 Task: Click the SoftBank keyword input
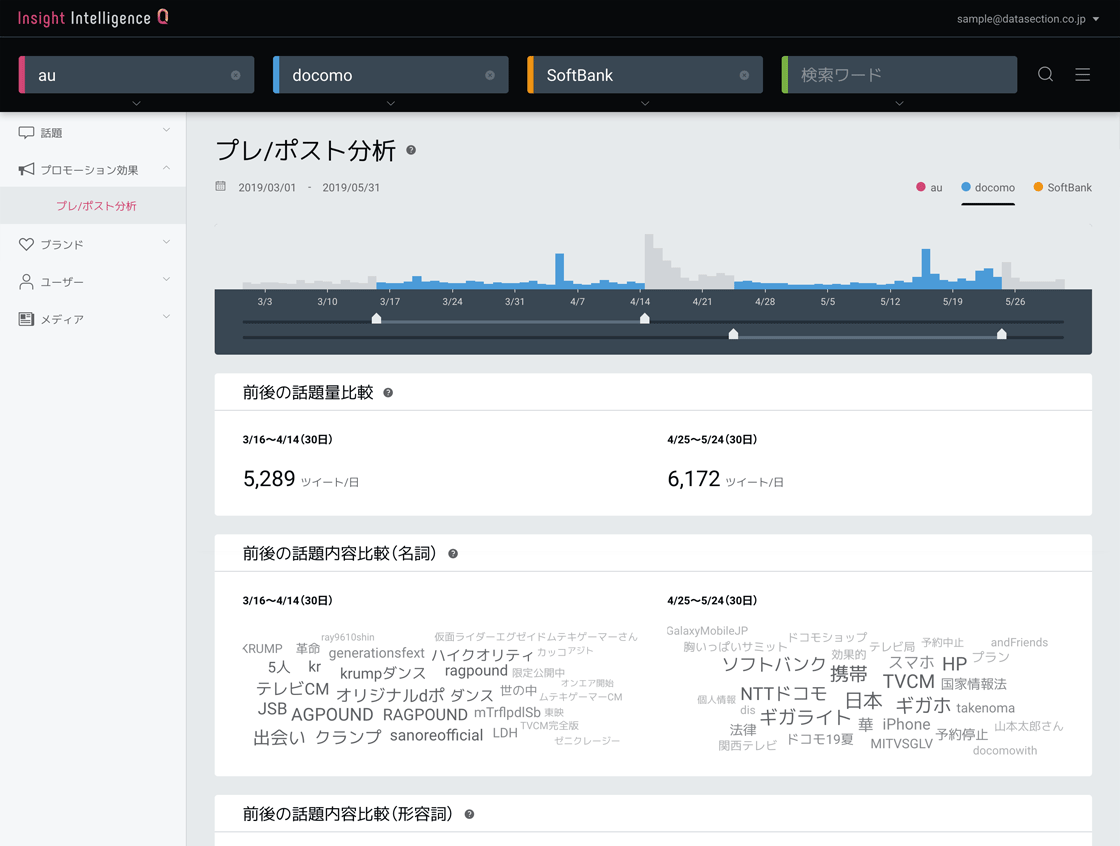click(x=645, y=75)
